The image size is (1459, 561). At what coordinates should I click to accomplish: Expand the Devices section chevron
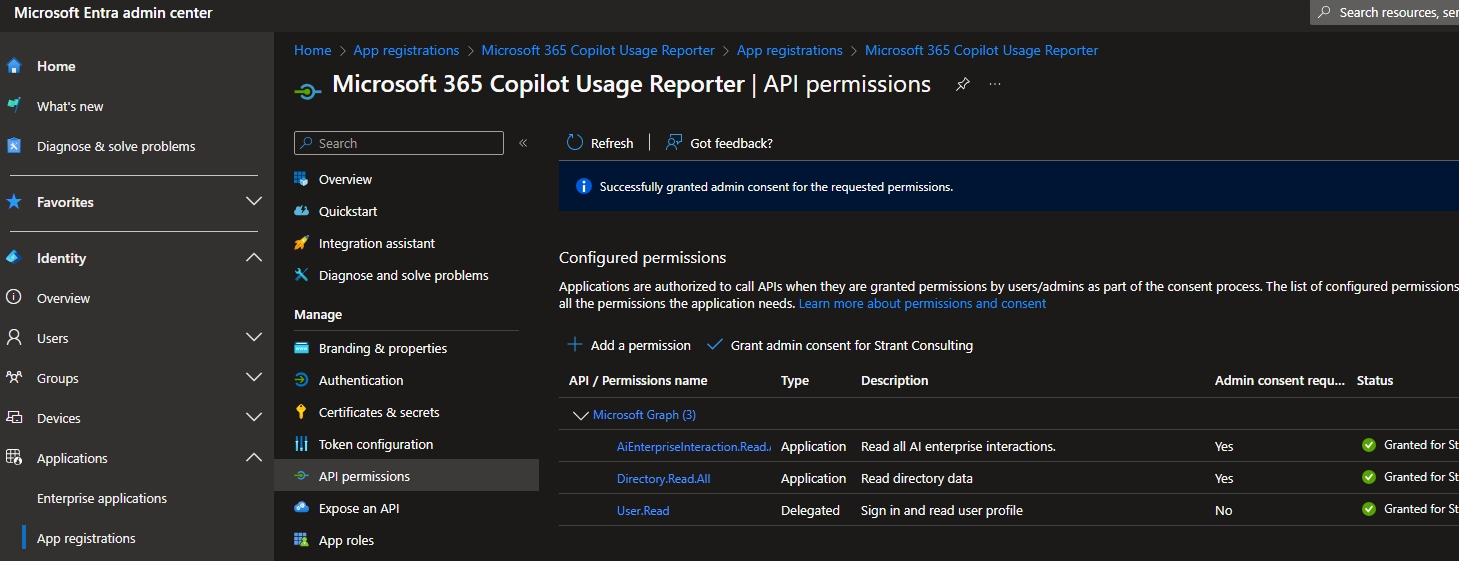(x=254, y=418)
